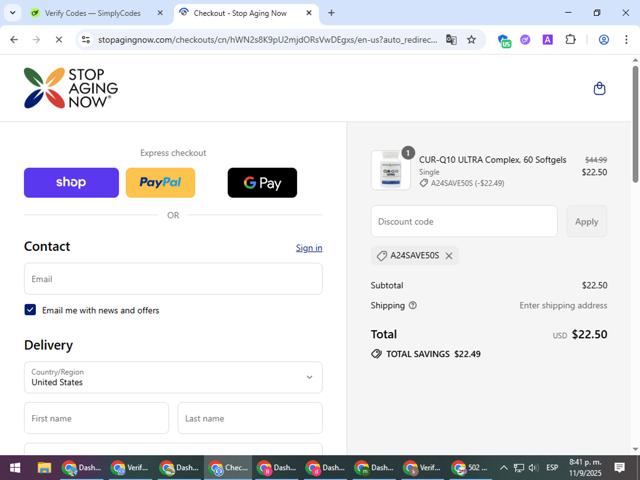The image size is (640, 480).
Task: Focus the Last name field
Action: point(250,418)
